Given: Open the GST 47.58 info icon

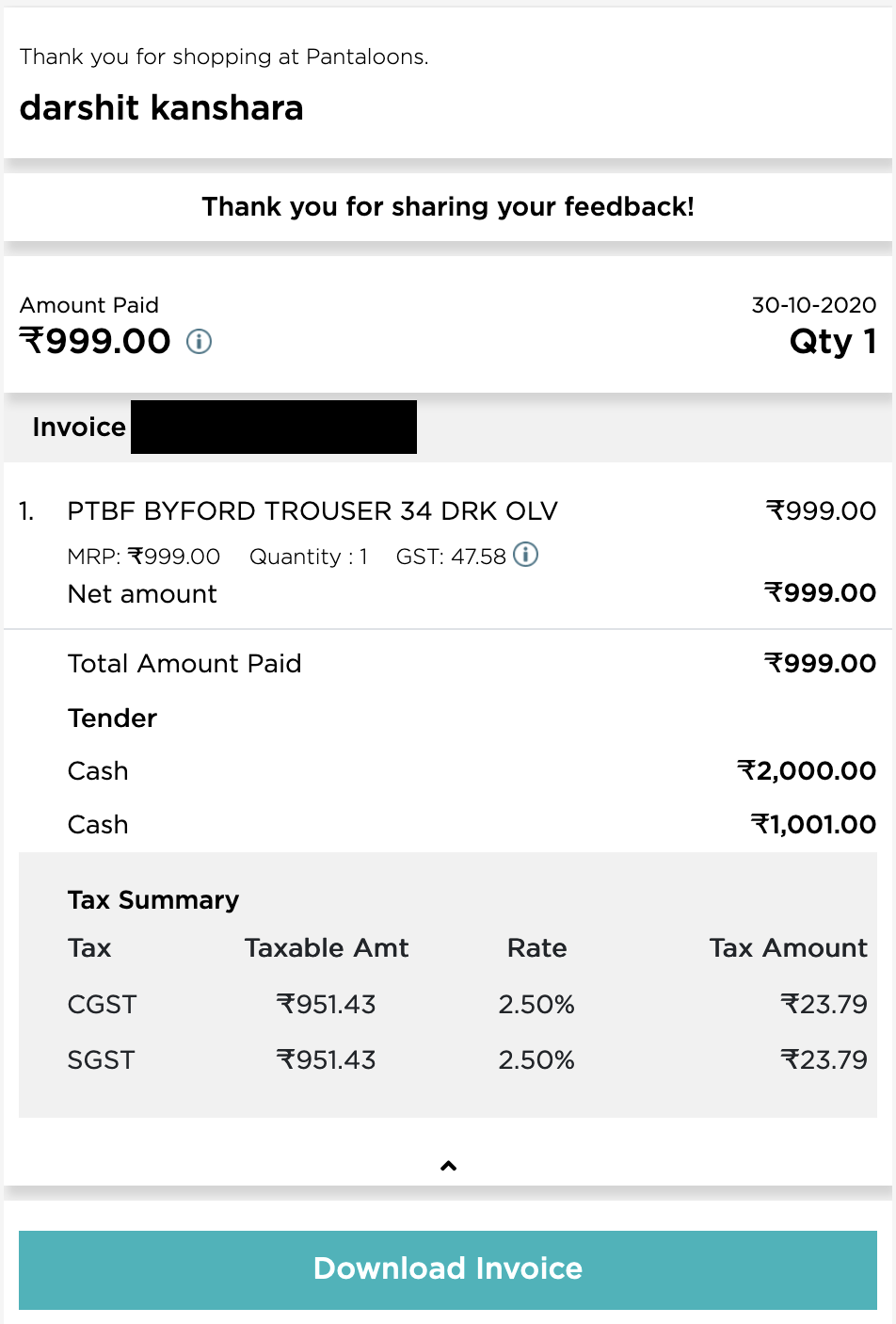Looking at the screenshot, I should [525, 555].
